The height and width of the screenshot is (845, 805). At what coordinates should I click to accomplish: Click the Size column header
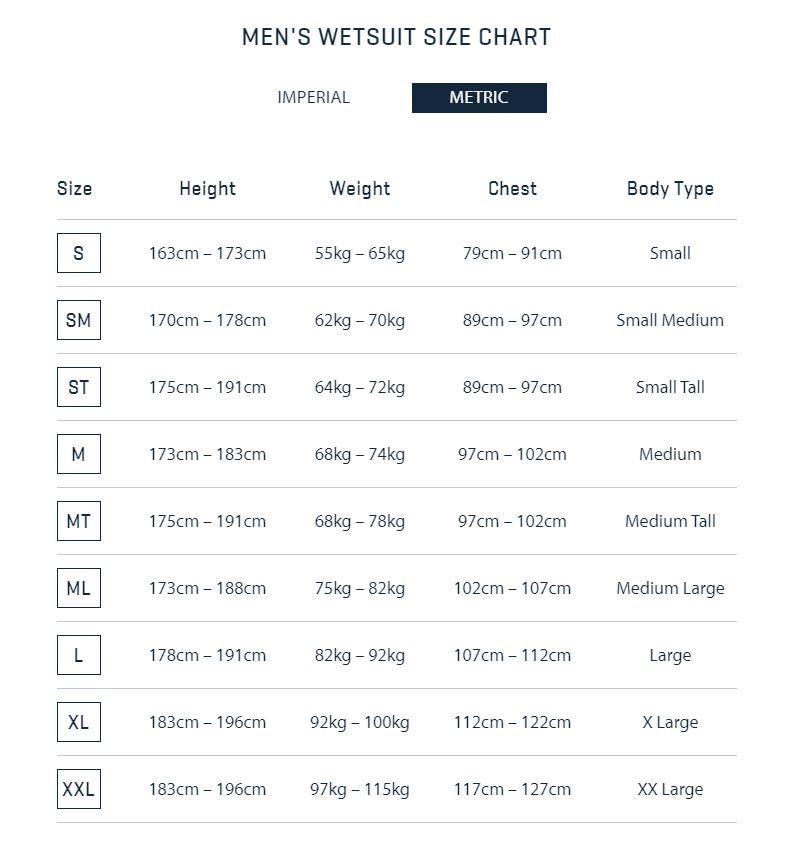[74, 188]
